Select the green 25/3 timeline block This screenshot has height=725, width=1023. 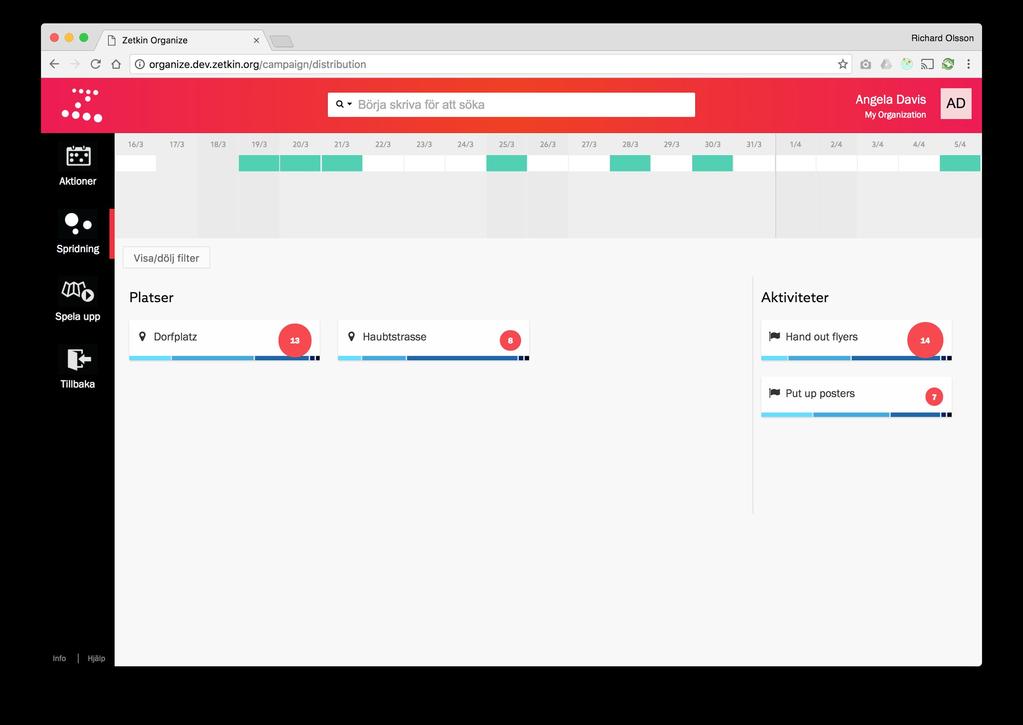[506, 163]
